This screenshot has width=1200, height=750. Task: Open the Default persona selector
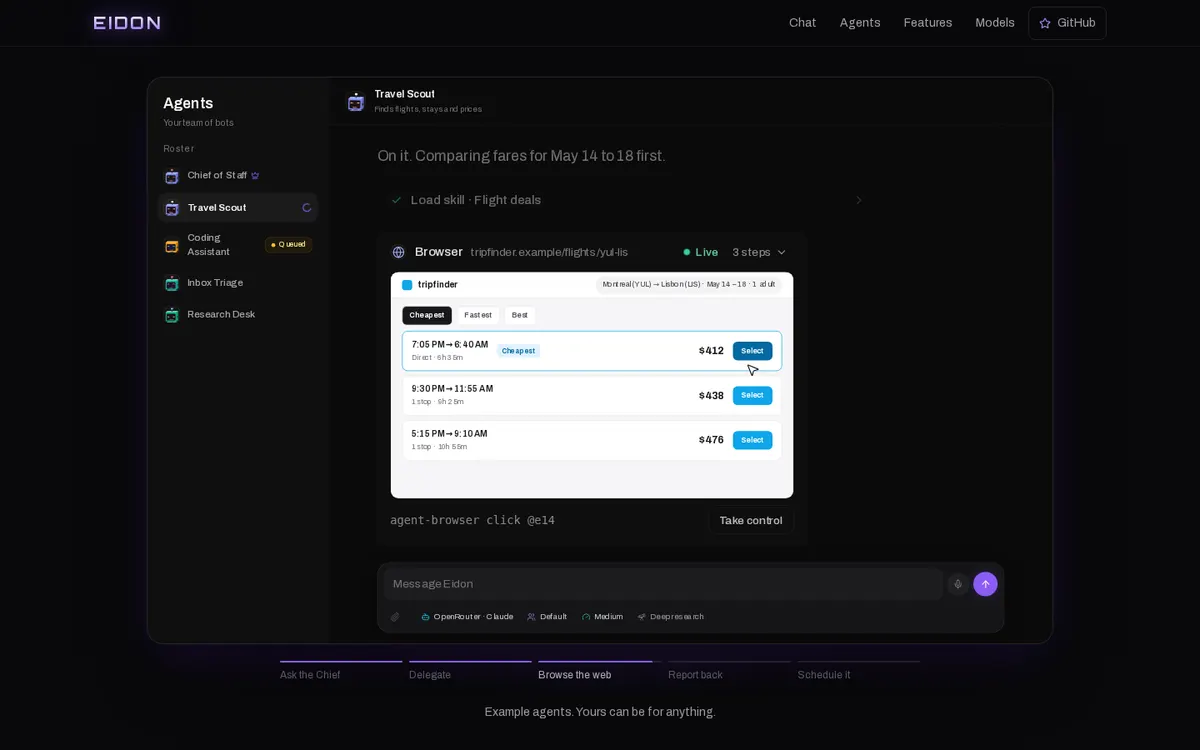tap(547, 617)
